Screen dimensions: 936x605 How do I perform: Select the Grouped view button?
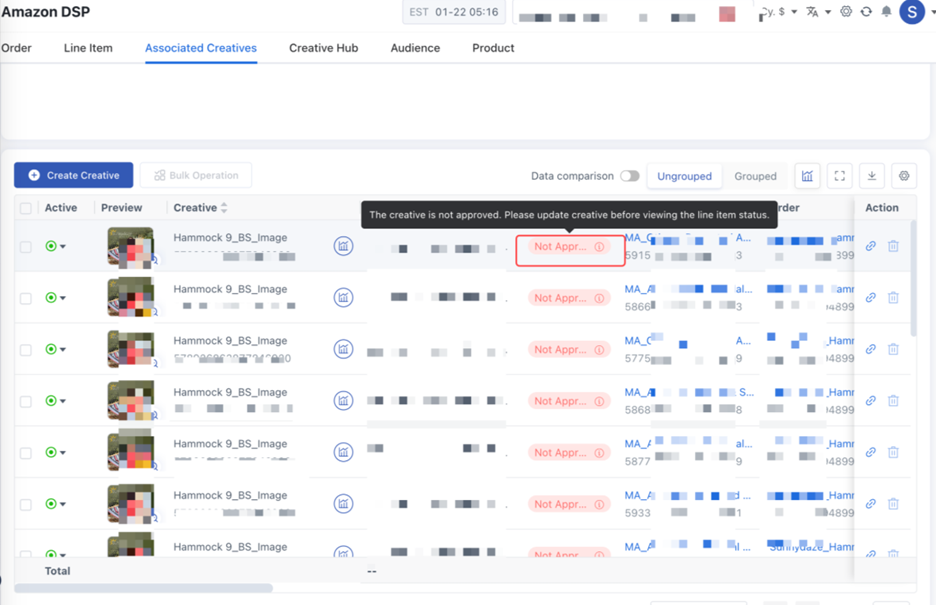tap(755, 176)
